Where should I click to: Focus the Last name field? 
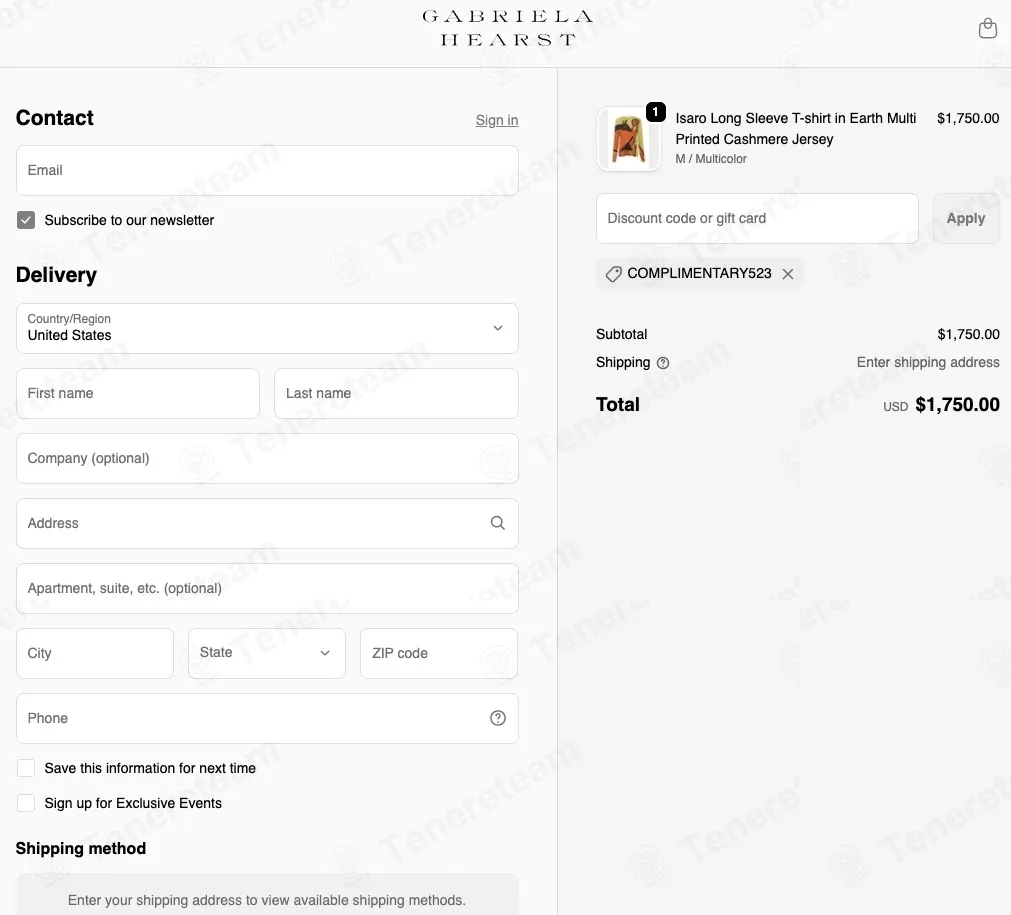(x=396, y=393)
